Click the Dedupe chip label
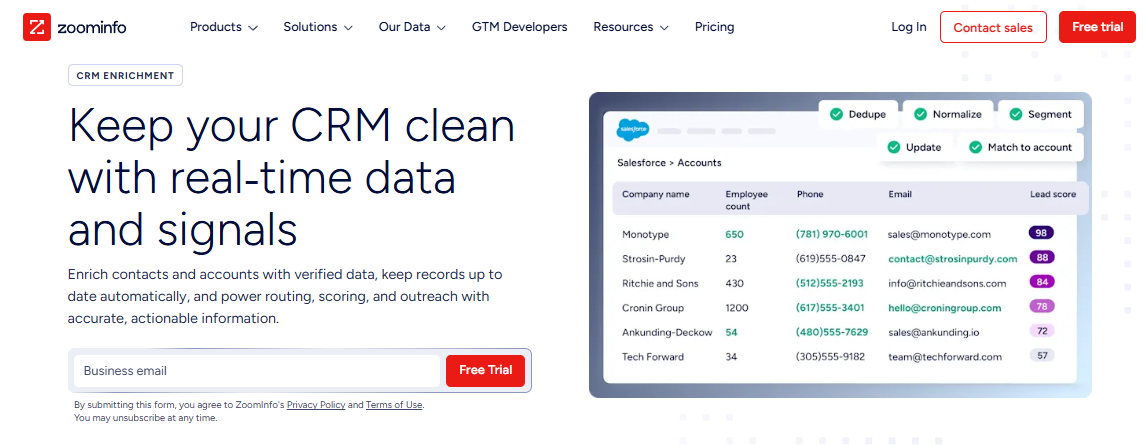The image size is (1144, 445). [867, 115]
